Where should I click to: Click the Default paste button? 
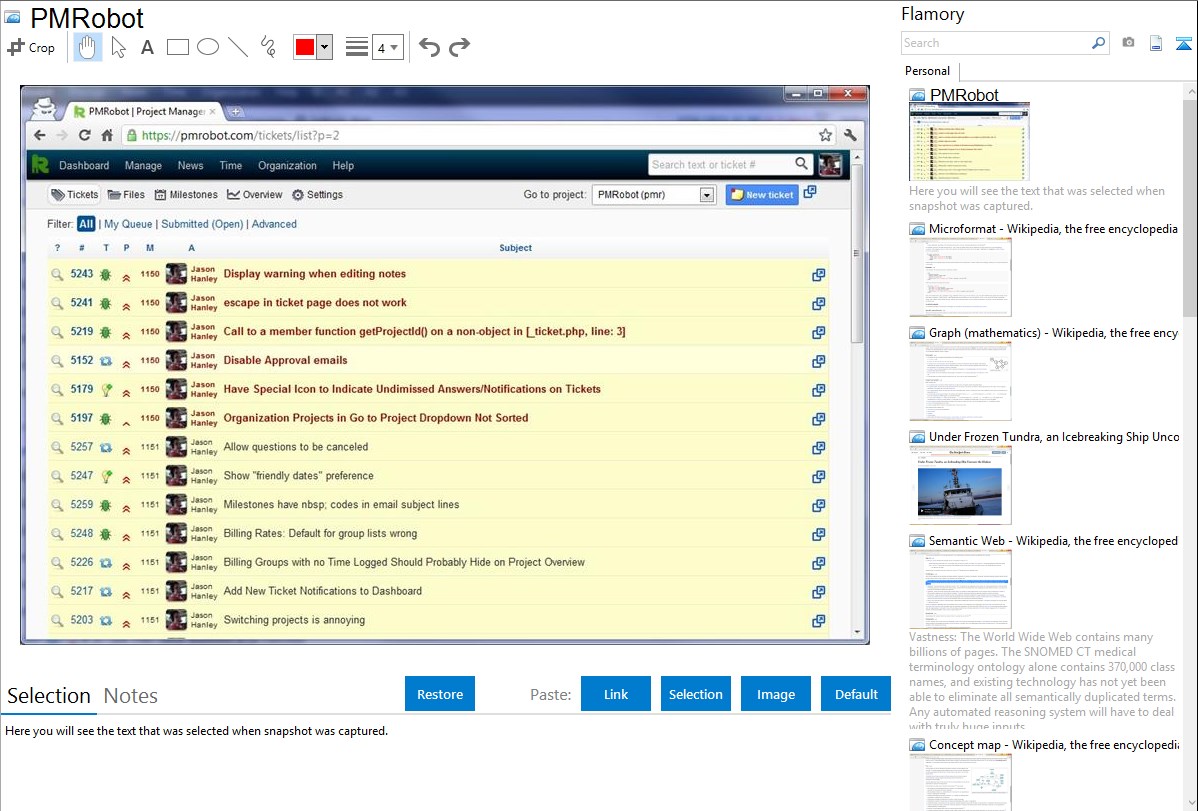(x=856, y=694)
